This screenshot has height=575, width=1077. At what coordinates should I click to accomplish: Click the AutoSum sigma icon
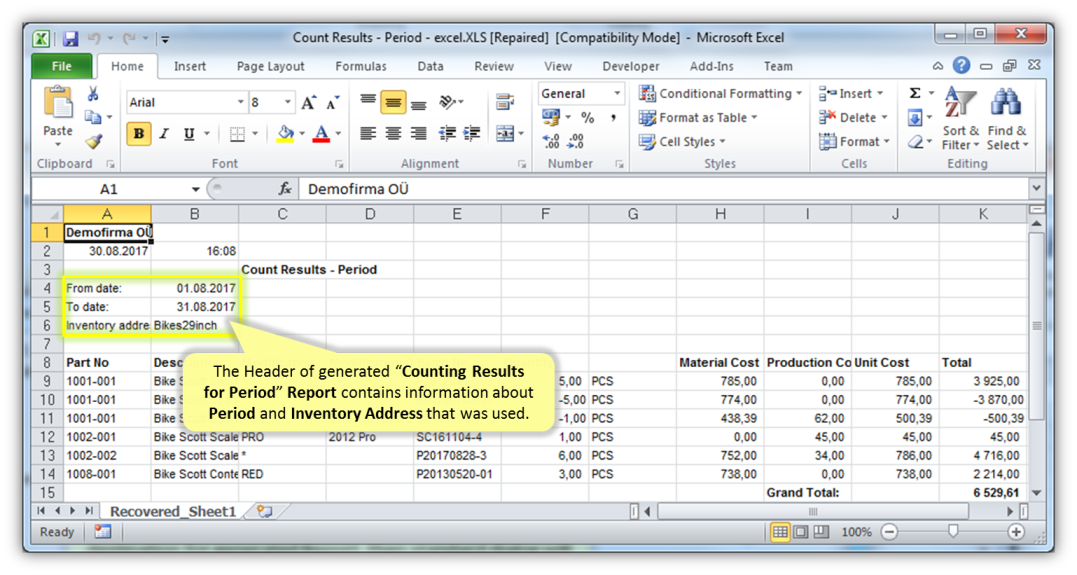[x=915, y=93]
